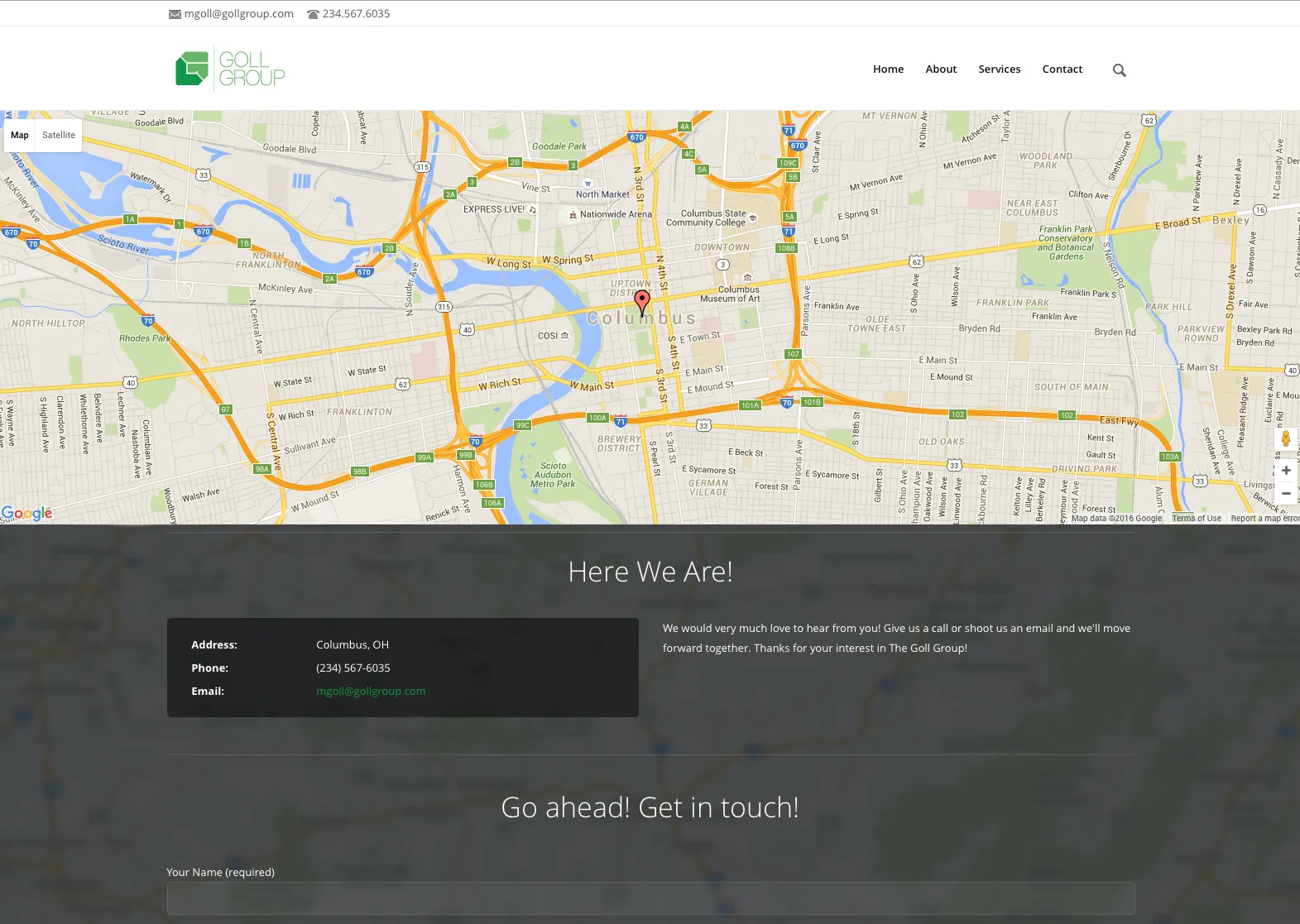Click the (234) 567-6035 phone value

pos(353,668)
